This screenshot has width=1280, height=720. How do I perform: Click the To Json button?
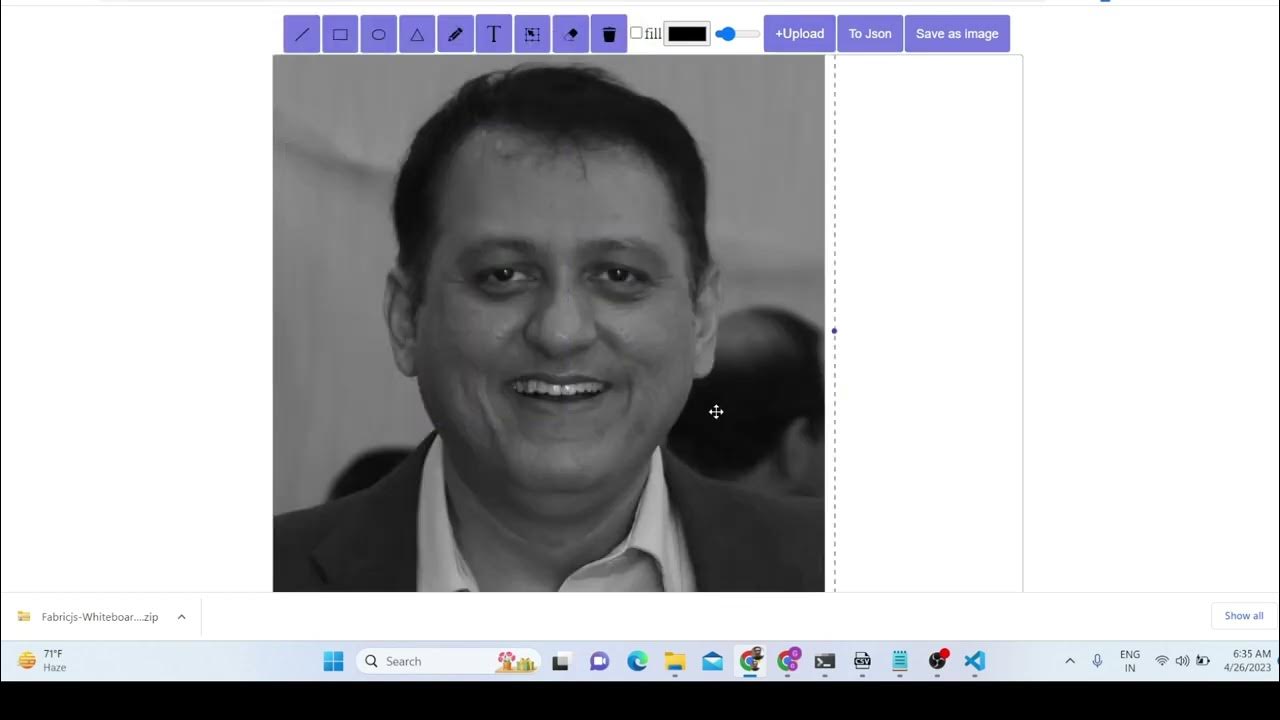(x=870, y=34)
